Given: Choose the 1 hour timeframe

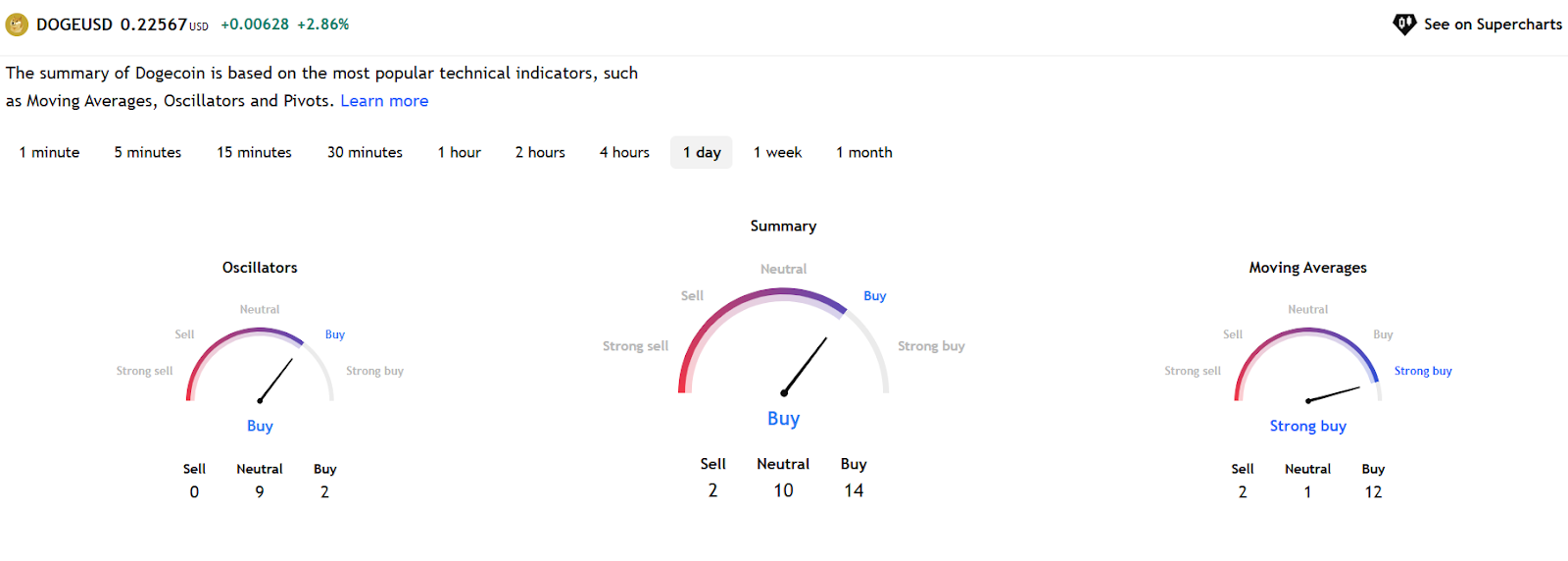Looking at the screenshot, I should pyautogui.click(x=460, y=153).
